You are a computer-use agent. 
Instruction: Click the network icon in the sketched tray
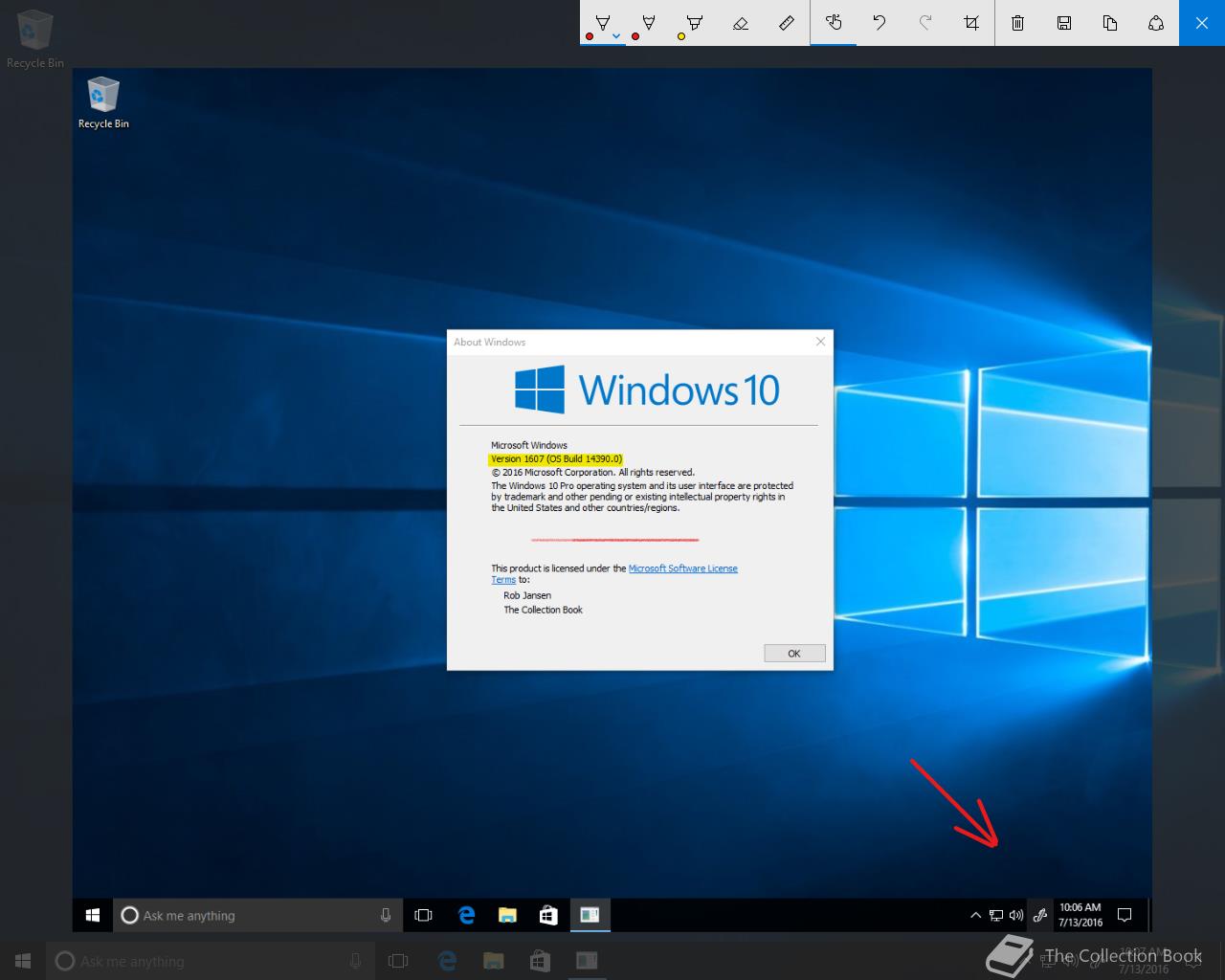996,916
